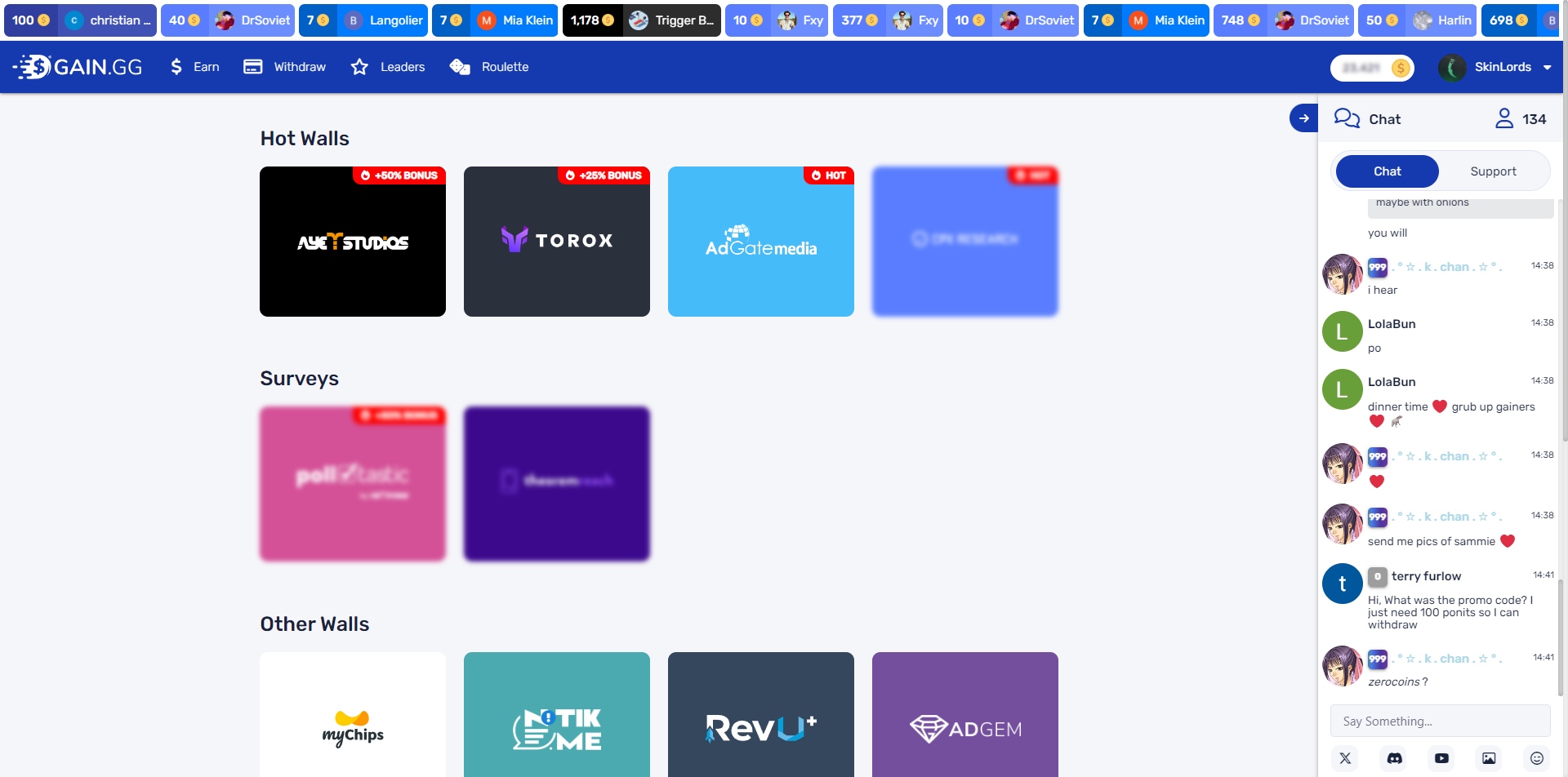Click the Harlin 50 coin ticker entry

(x=1418, y=20)
